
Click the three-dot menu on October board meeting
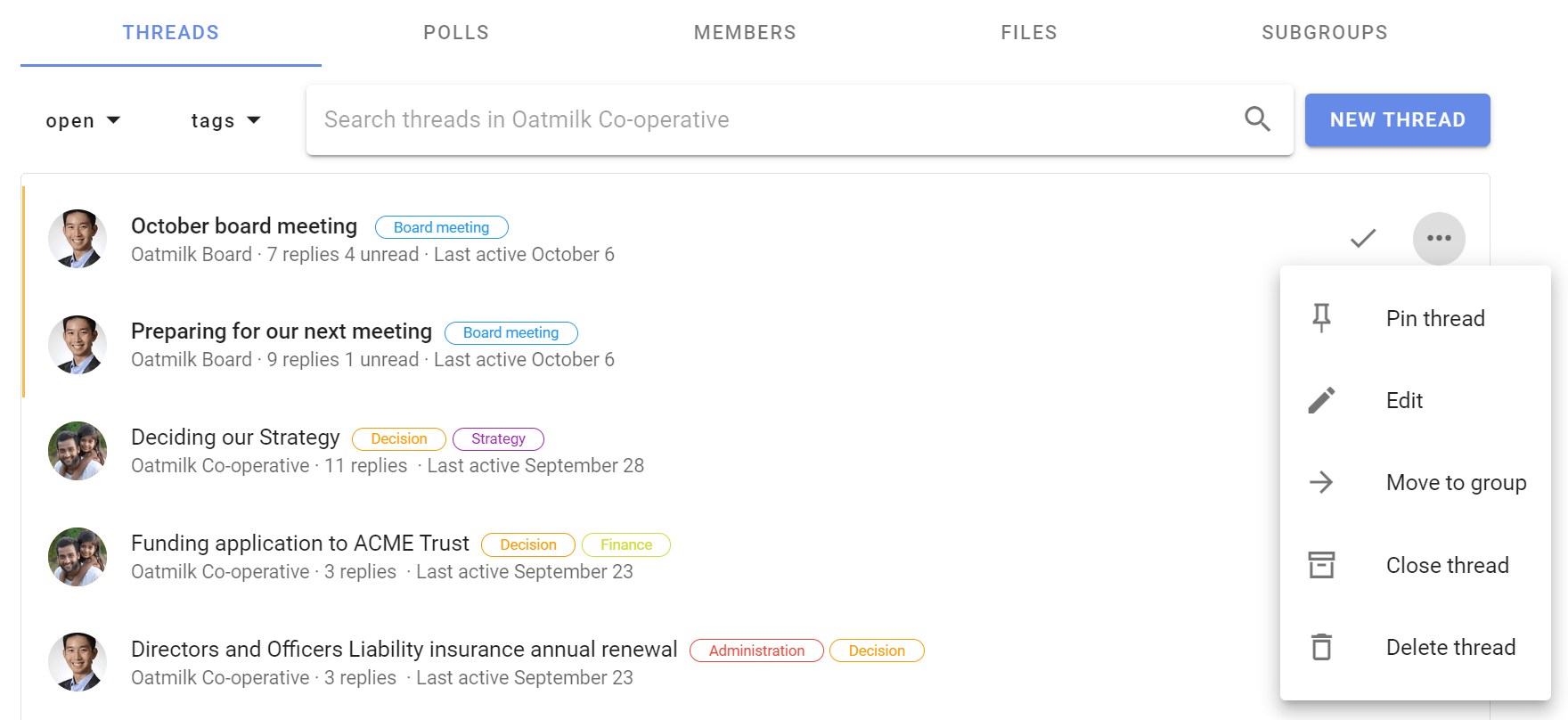(x=1439, y=238)
